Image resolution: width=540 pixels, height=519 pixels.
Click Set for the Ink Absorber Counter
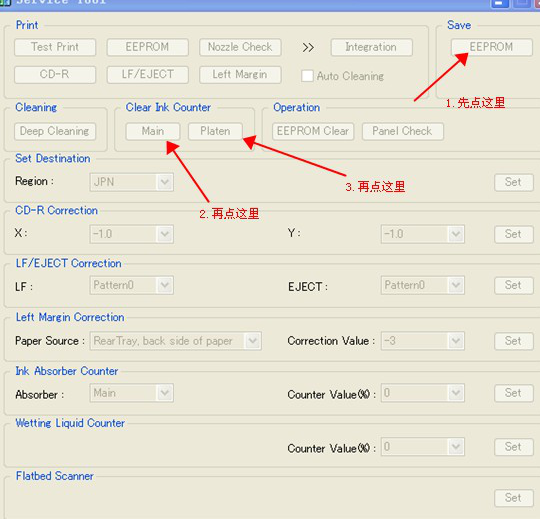tap(513, 393)
